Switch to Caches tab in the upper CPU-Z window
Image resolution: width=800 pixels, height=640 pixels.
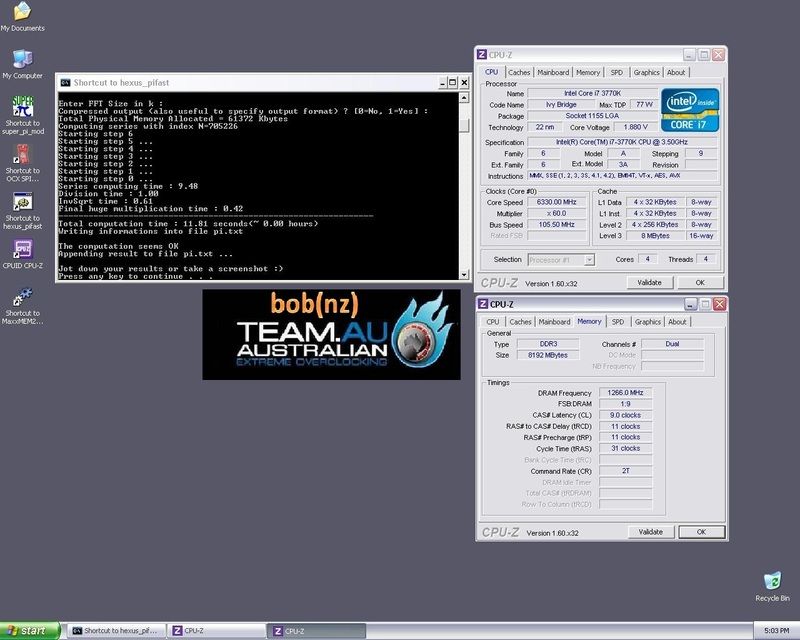point(519,72)
